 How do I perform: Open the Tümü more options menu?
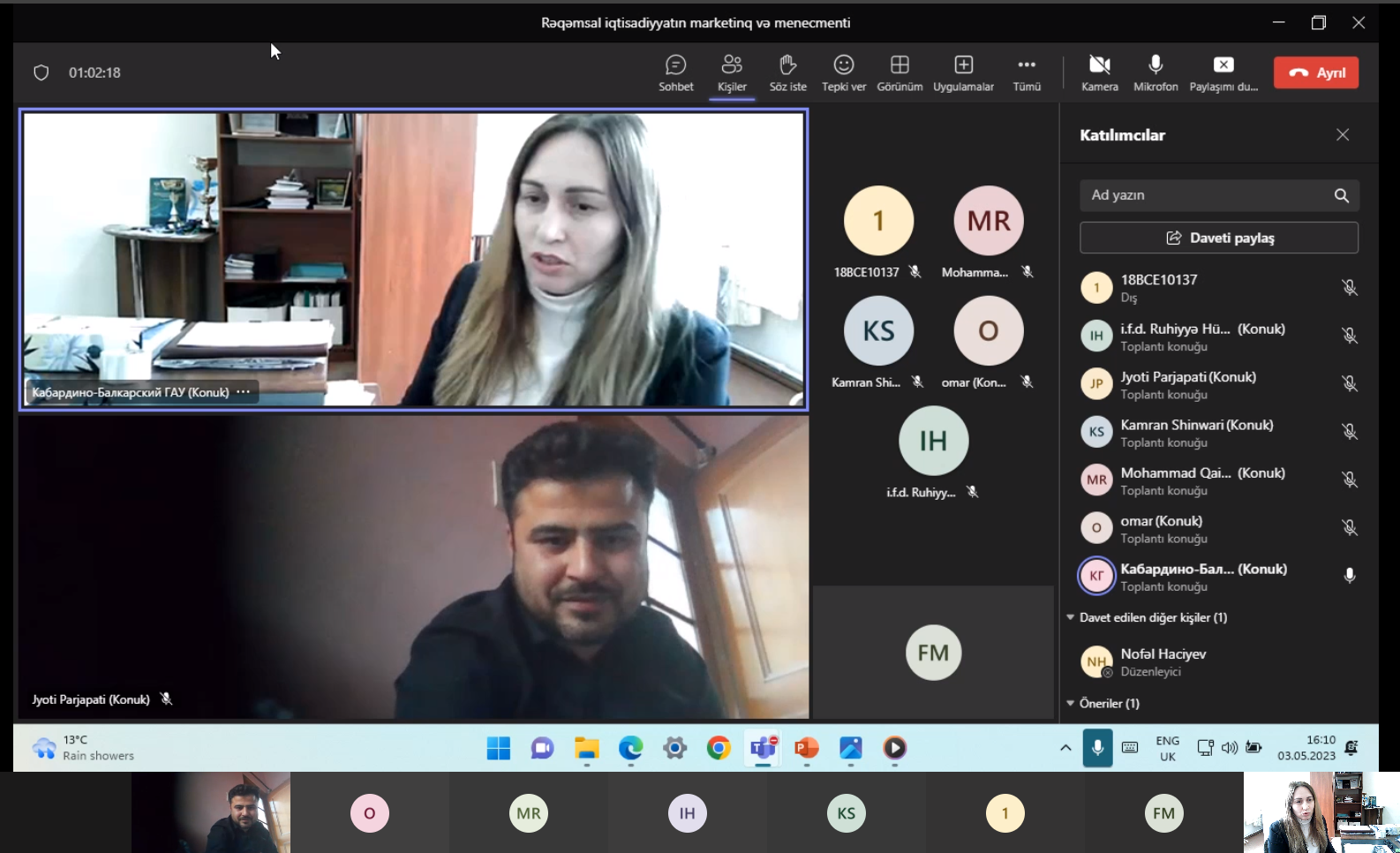coord(1026,72)
